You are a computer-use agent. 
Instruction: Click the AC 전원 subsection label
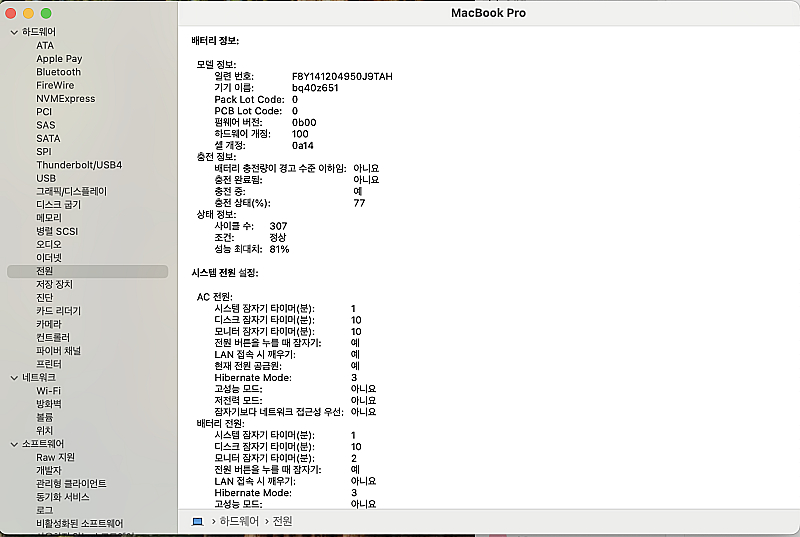click(x=215, y=297)
